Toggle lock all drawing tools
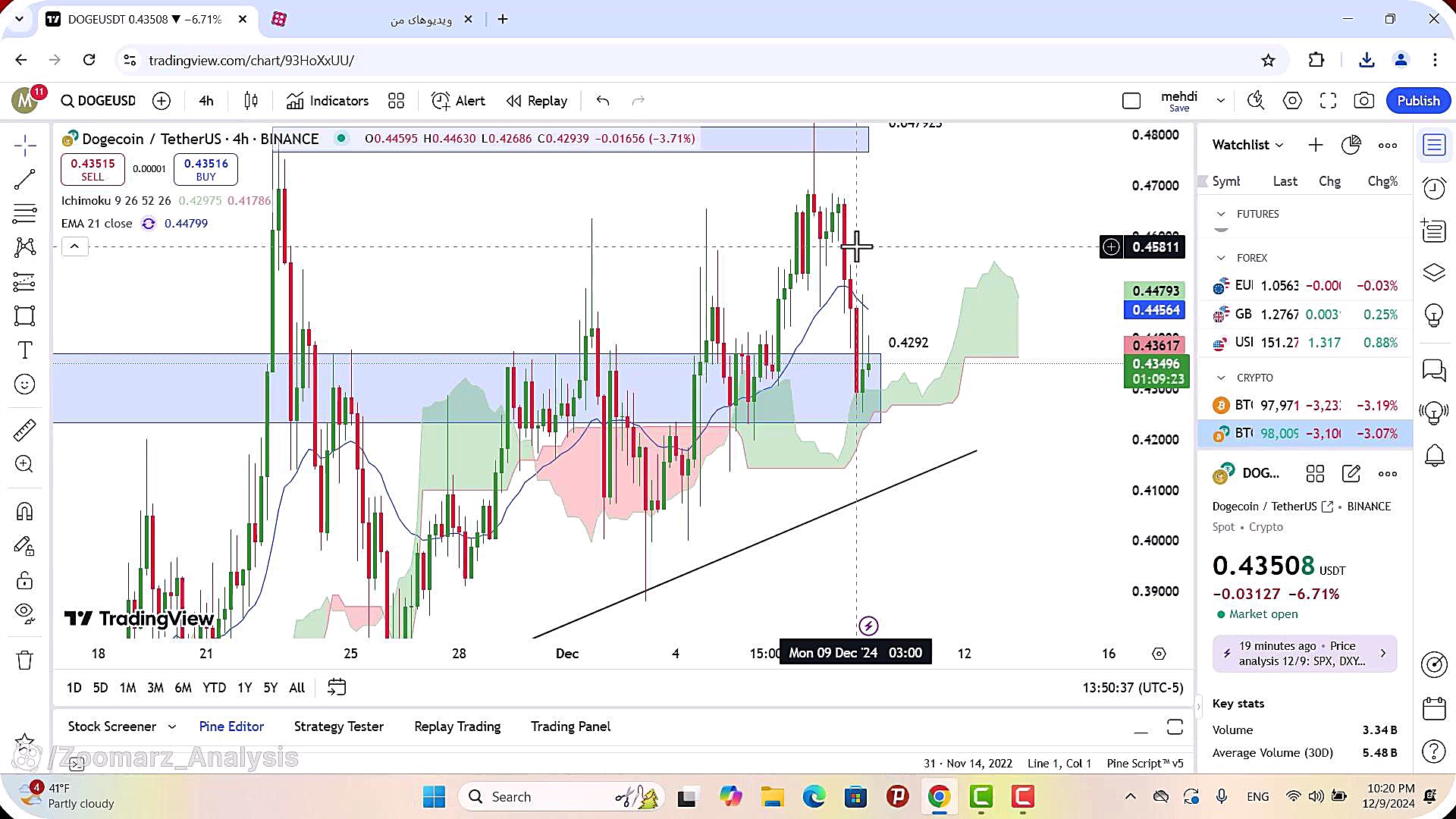This screenshot has width=1456, height=819. coord(24,581)
